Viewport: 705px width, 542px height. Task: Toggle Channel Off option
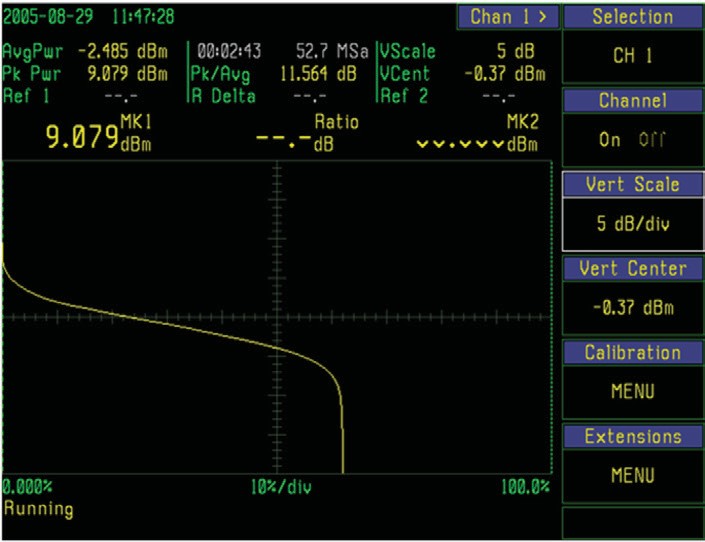(652, 140)
